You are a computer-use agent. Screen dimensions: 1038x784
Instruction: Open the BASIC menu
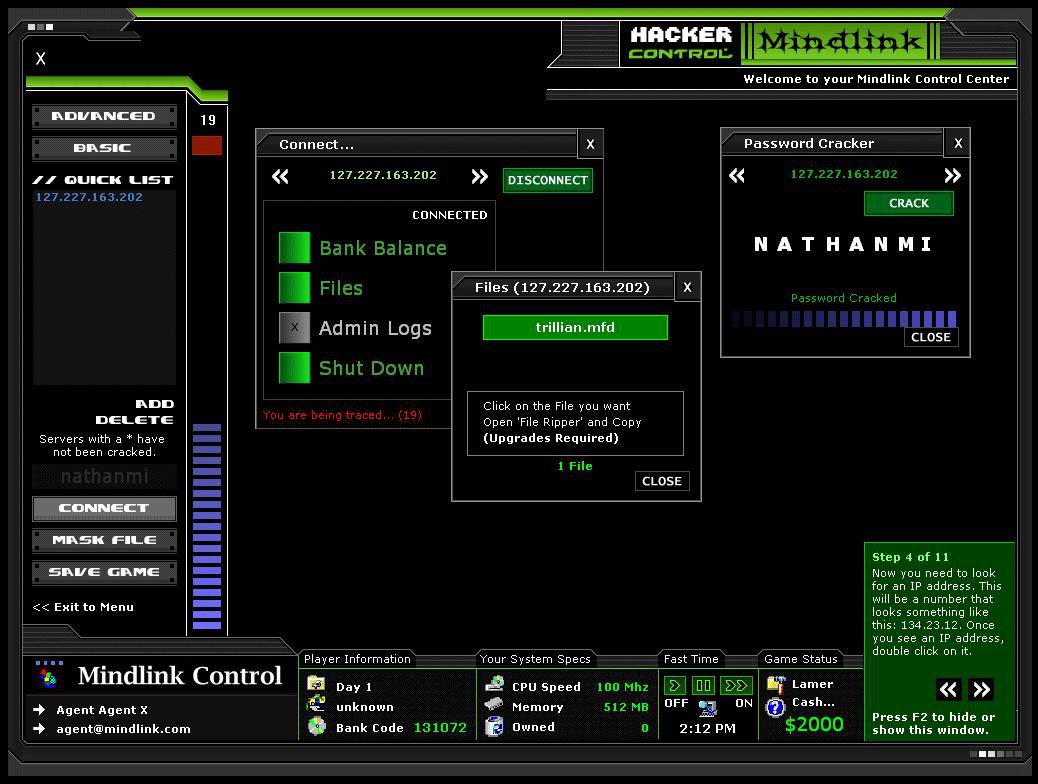(x=104, y=148)
